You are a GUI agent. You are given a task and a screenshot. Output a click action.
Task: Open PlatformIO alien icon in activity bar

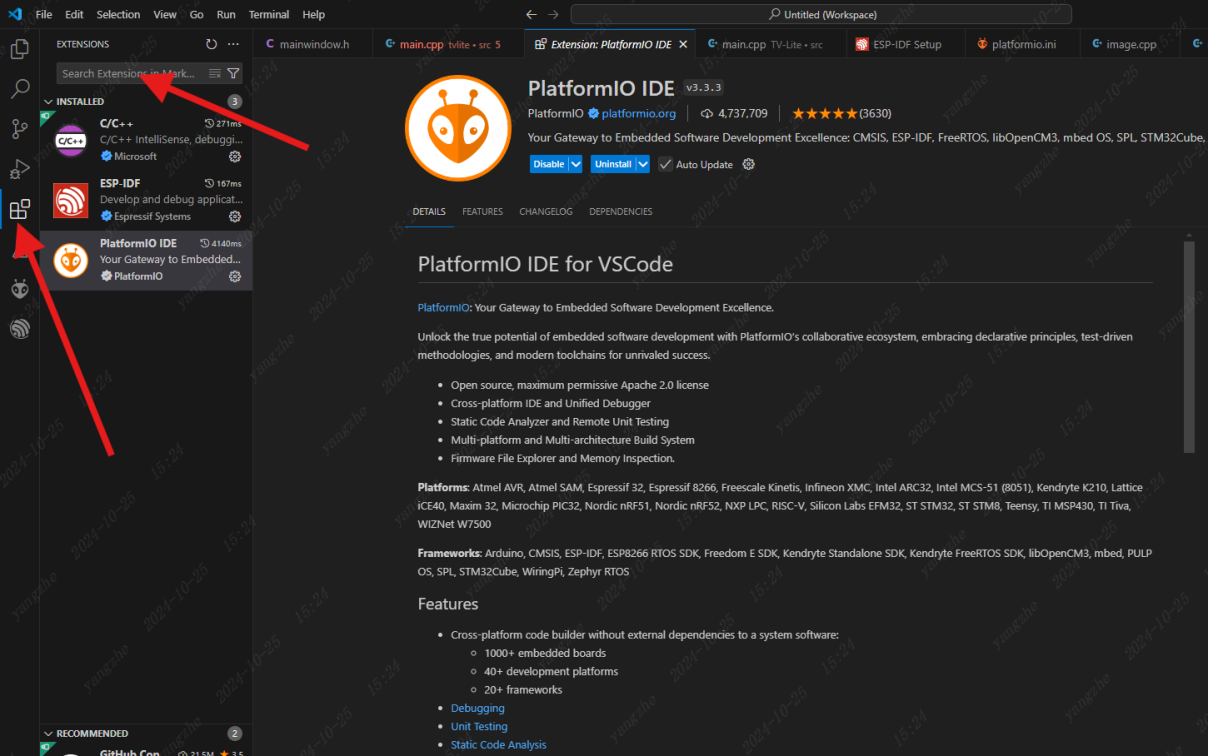(19, 289)
